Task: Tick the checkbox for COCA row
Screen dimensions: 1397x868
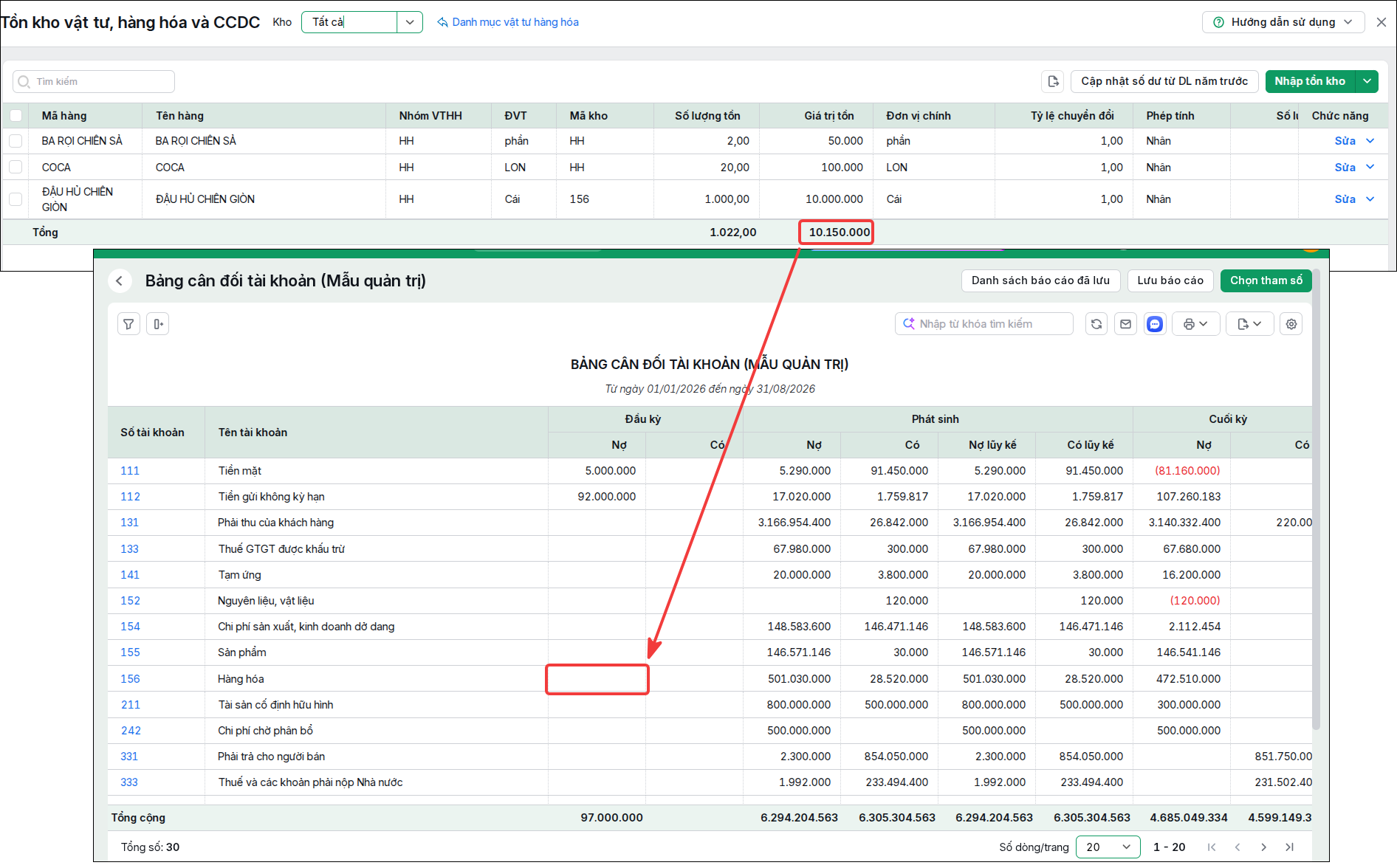Action: 16,168
